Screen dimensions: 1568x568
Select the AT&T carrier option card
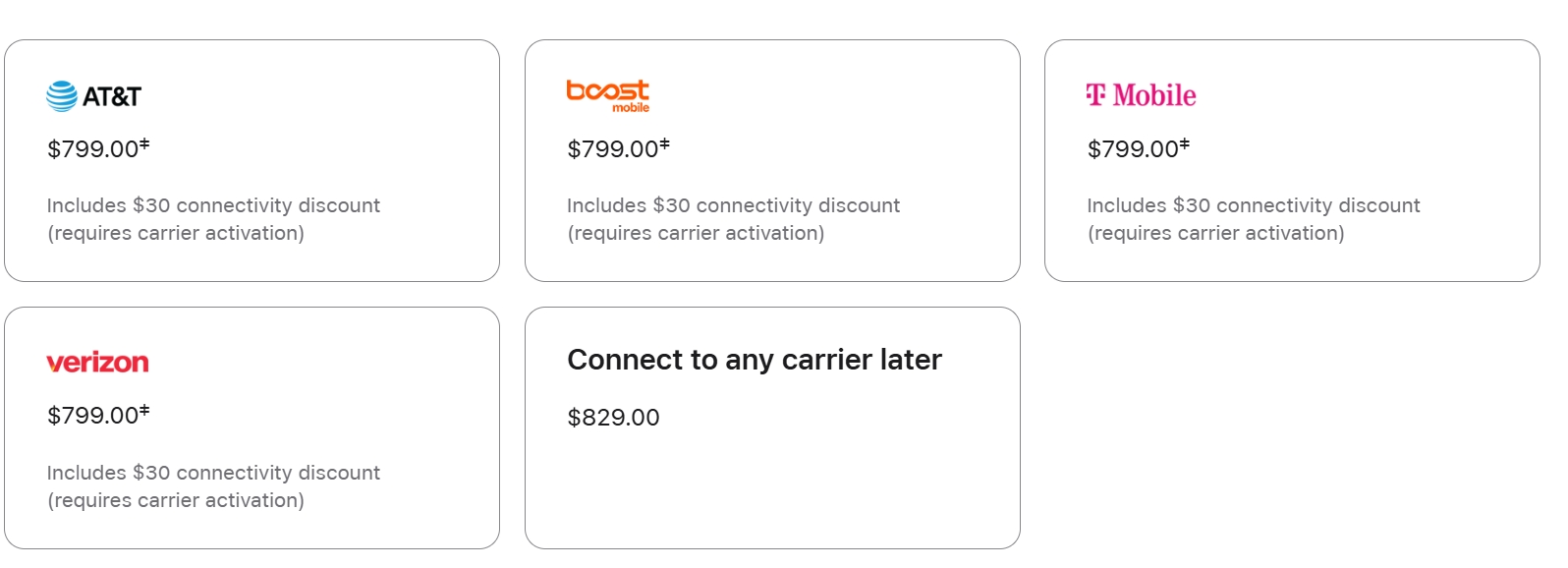252,160
